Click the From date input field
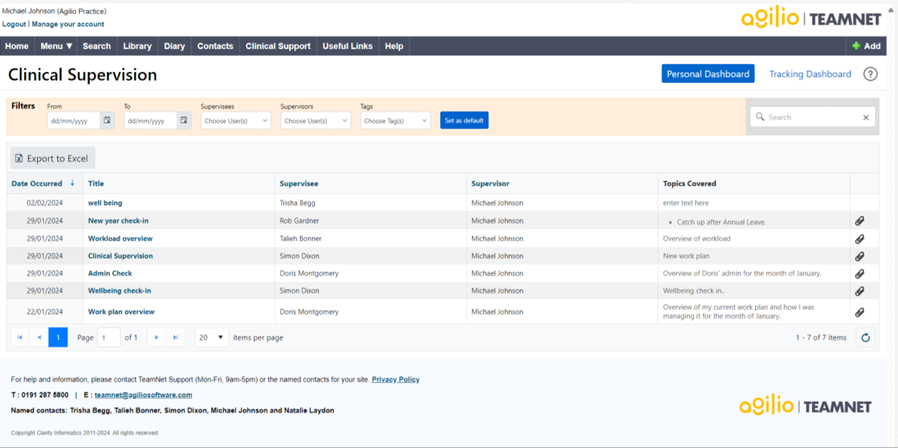This screenshot has height=448, width=898. pos(73,121)
